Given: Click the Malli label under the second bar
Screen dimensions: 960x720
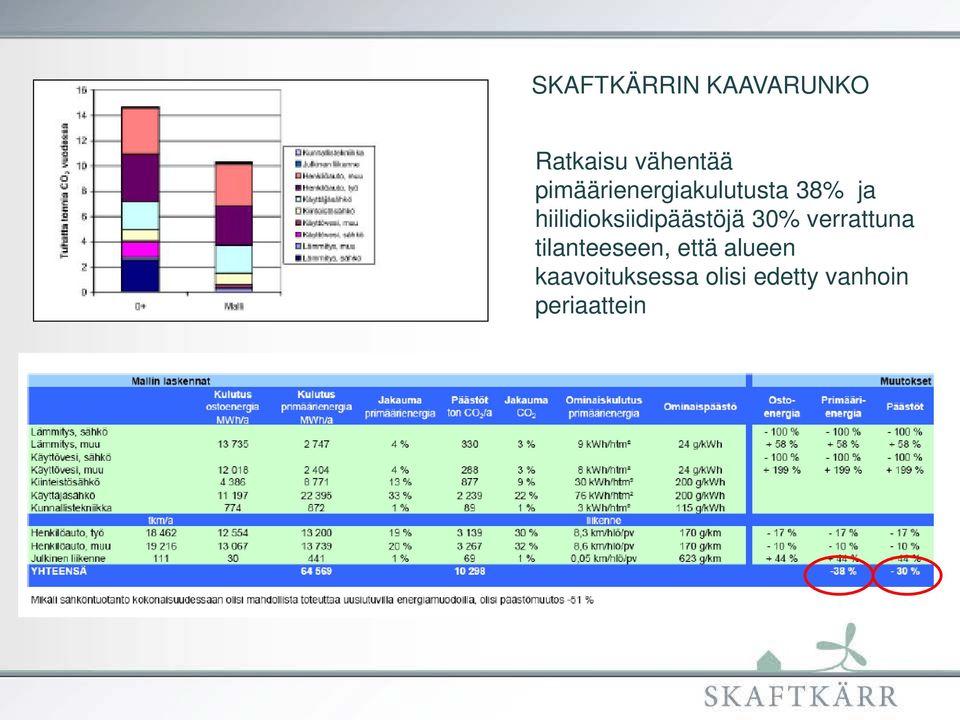Looking at the screenshot, I should click(234, 306).
